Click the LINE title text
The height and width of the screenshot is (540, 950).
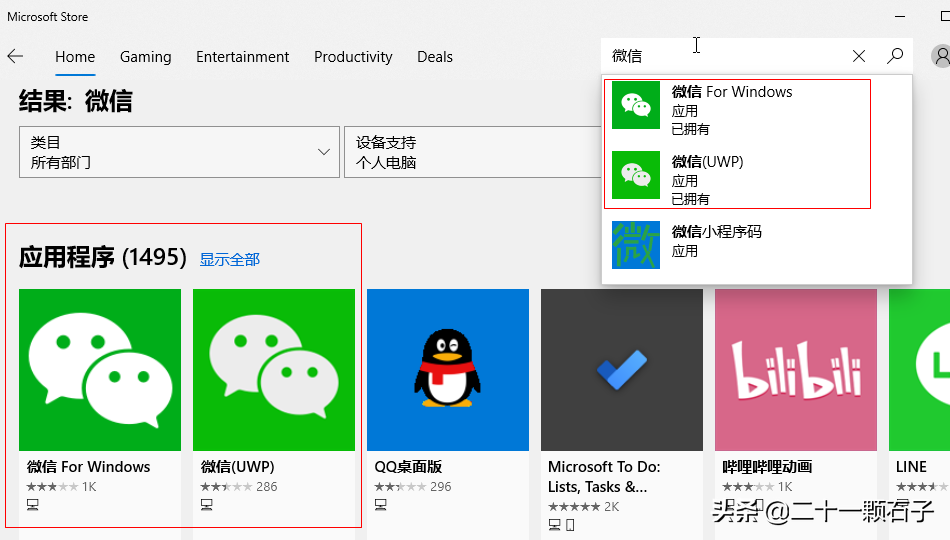click(x=911, y=467)
